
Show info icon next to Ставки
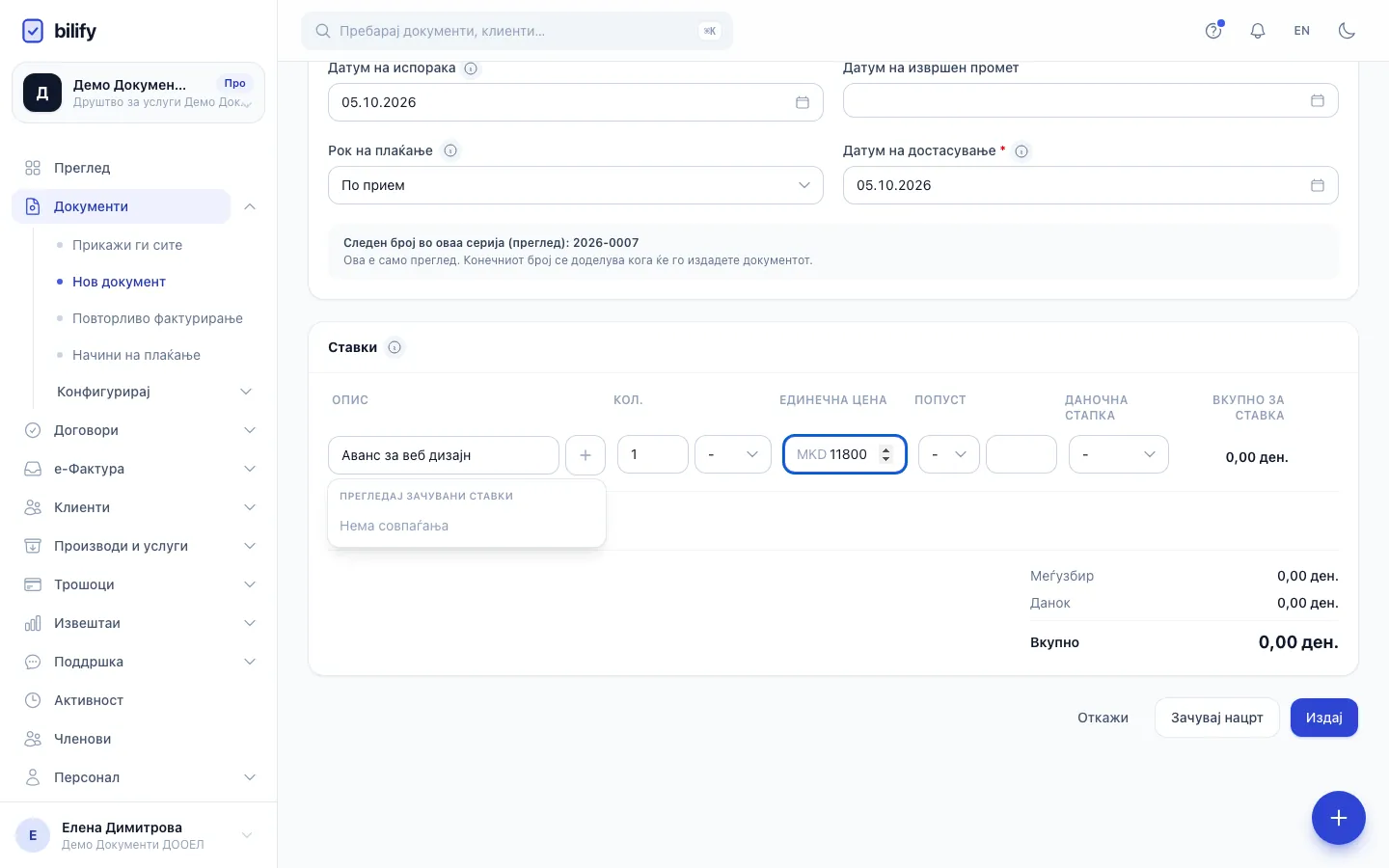(395, 347)
